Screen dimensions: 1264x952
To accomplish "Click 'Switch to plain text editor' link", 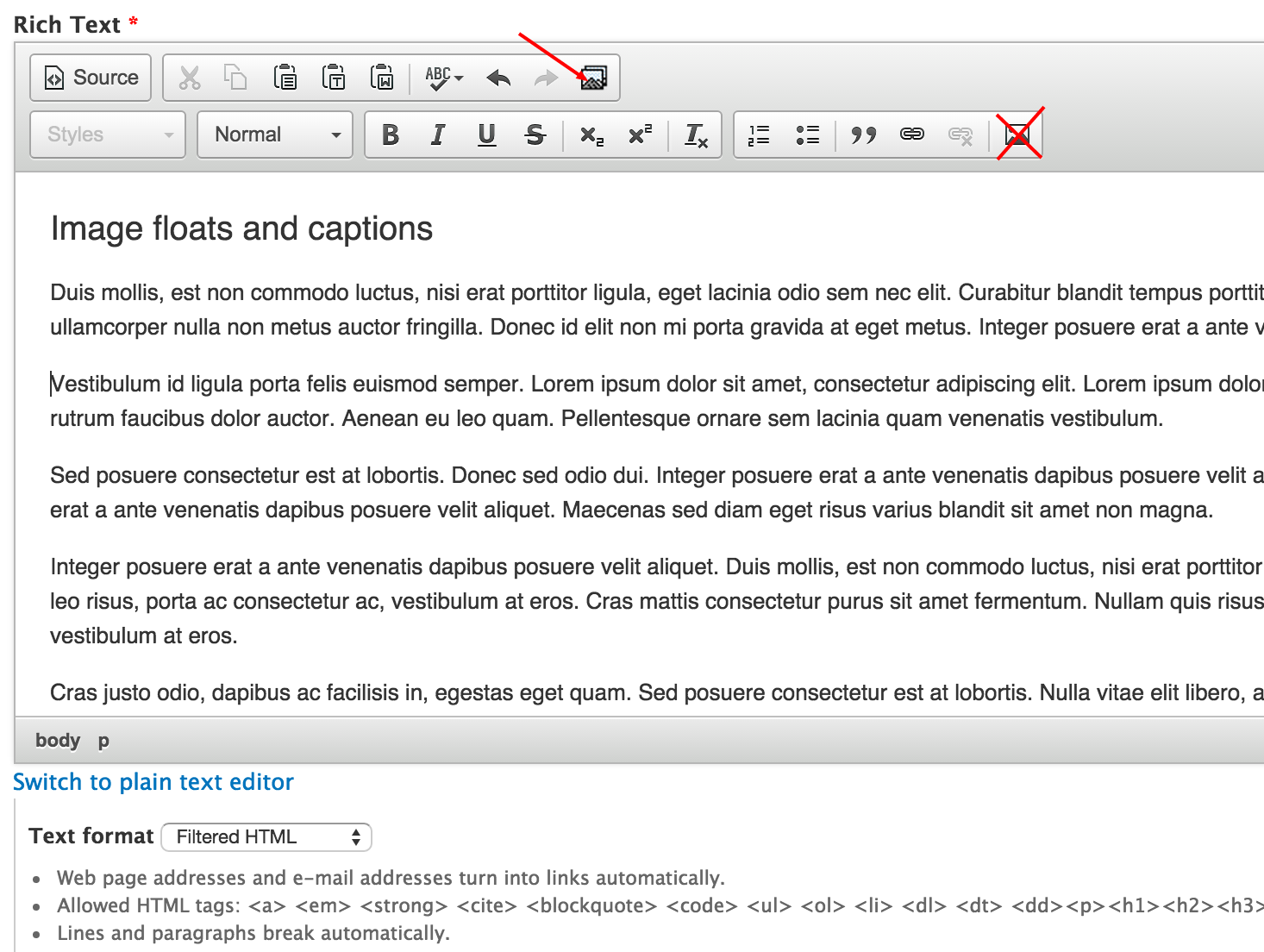I will coord(153,782).
